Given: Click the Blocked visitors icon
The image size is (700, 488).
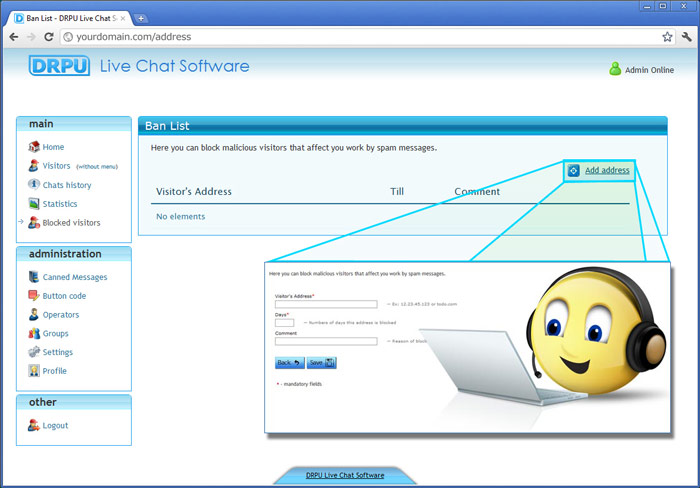Looking at the screenshot, I should (34, 222).
